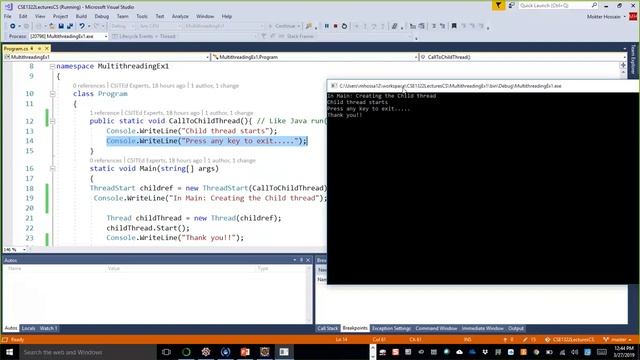Pause debugging with the Break All icon
This screenshot has width=640, height=360.
click(x=327, y=26)
